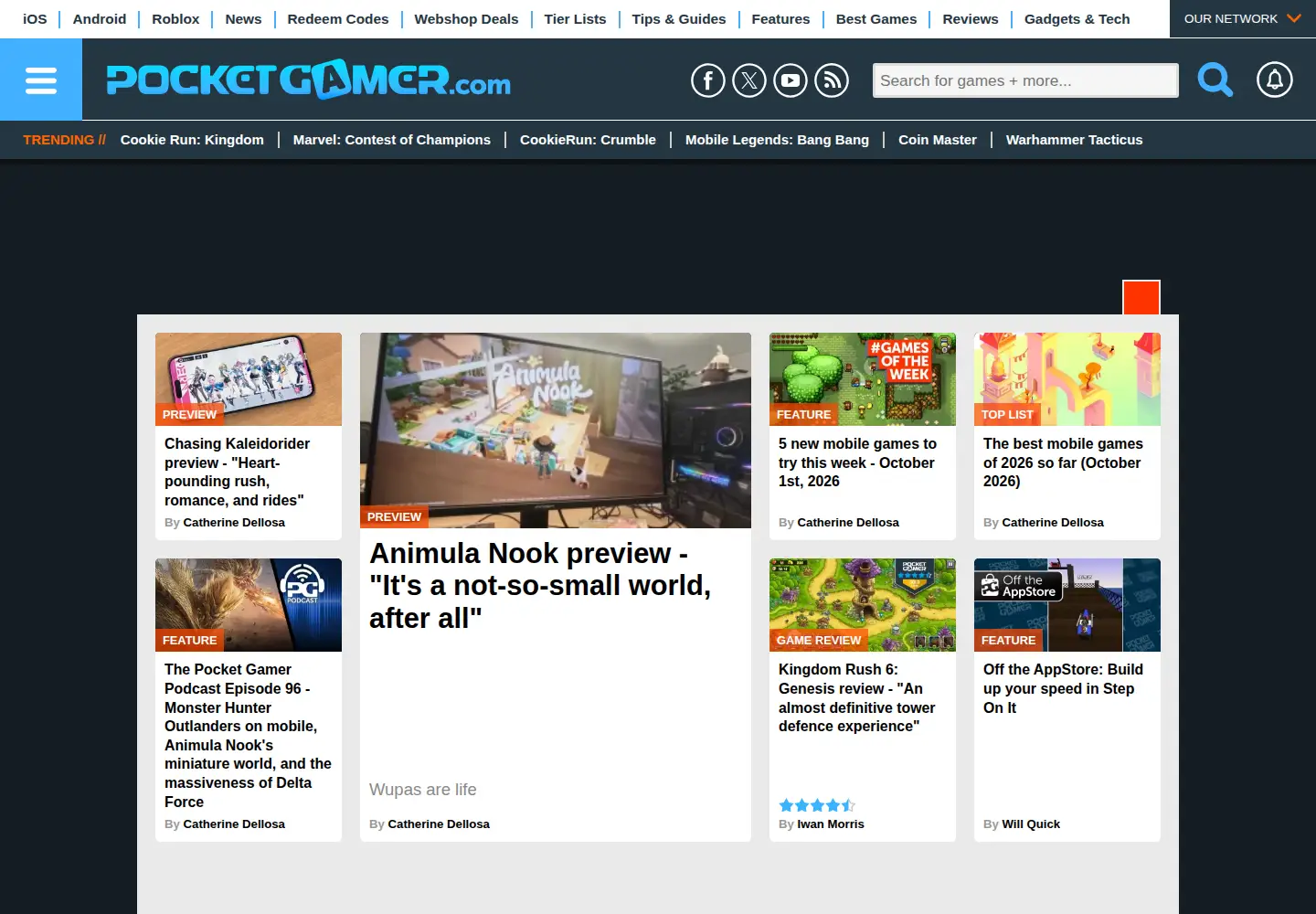Viewport: 1316px width, 914px height.
Task: Open Pocket Gamer X/Twitter page
Action: coord(749,80)
